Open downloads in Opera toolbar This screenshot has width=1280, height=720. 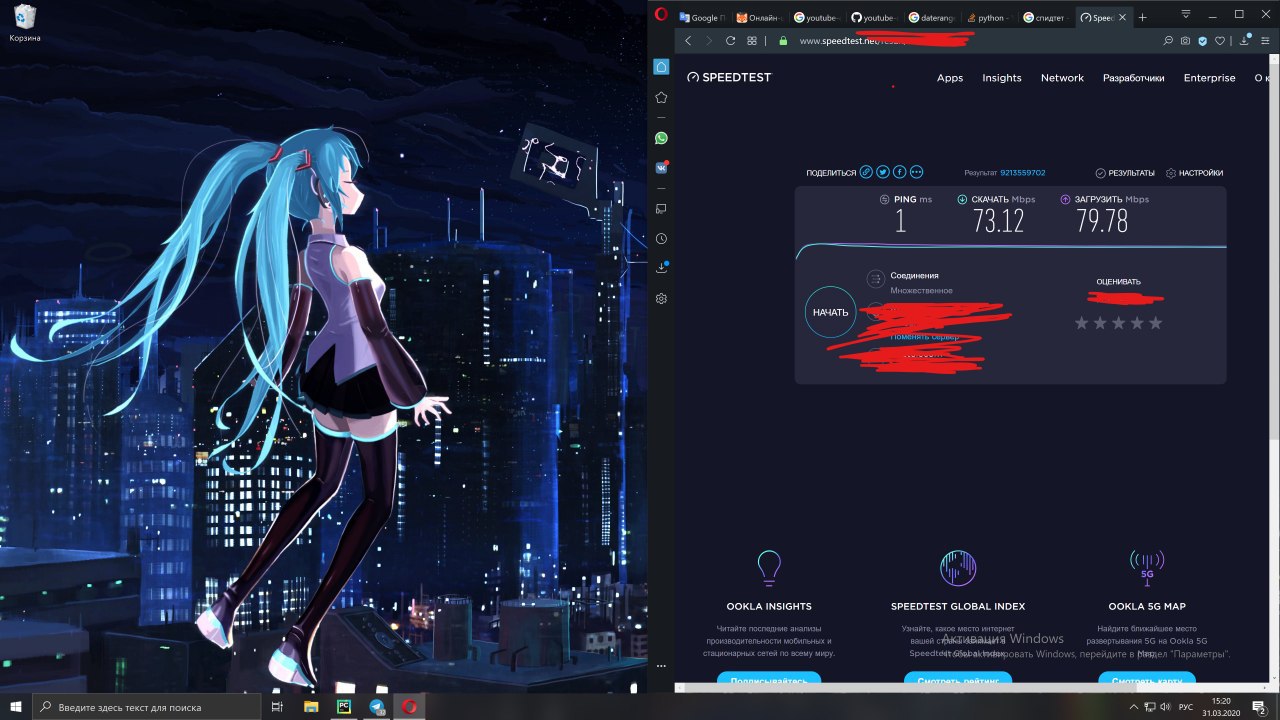pos(1245,41)
